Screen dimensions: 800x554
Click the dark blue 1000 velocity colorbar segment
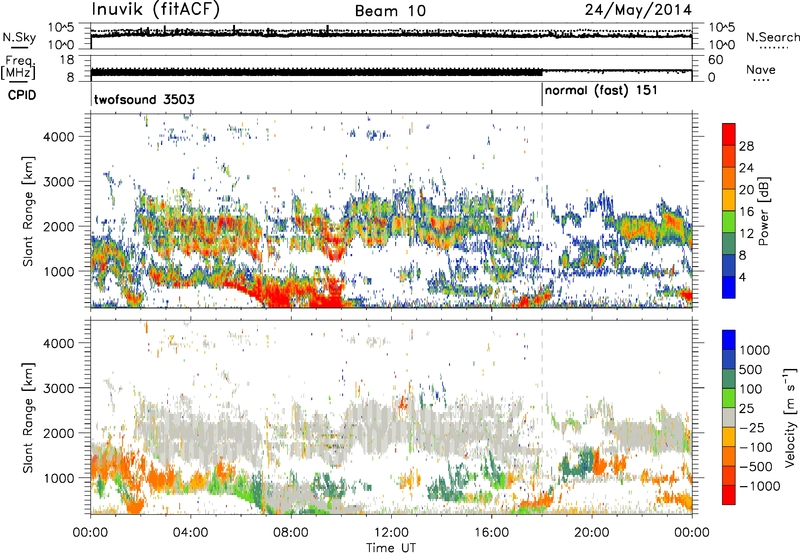[729, 340]
